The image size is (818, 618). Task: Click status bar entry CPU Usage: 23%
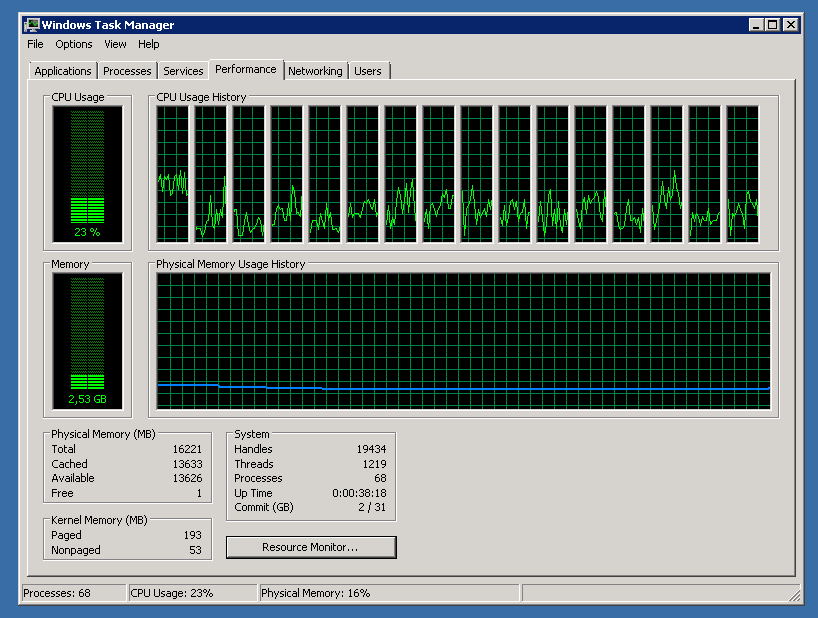pos(193,593)
